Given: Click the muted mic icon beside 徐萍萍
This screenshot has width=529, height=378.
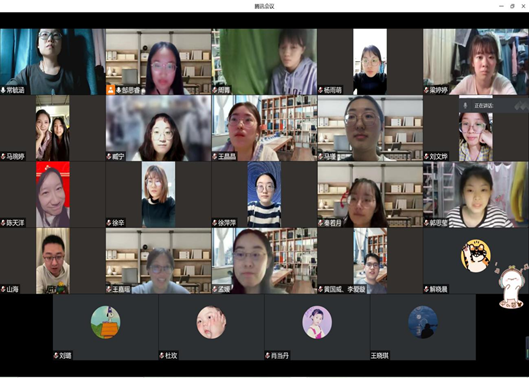Looking at the screenshot, I should 215,223.
